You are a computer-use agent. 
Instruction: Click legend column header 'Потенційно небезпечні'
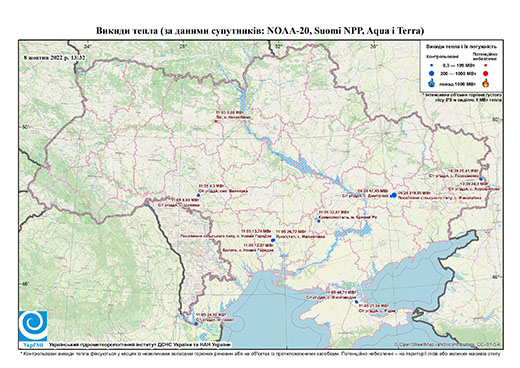pyautogui.click(x=485, y=56)
